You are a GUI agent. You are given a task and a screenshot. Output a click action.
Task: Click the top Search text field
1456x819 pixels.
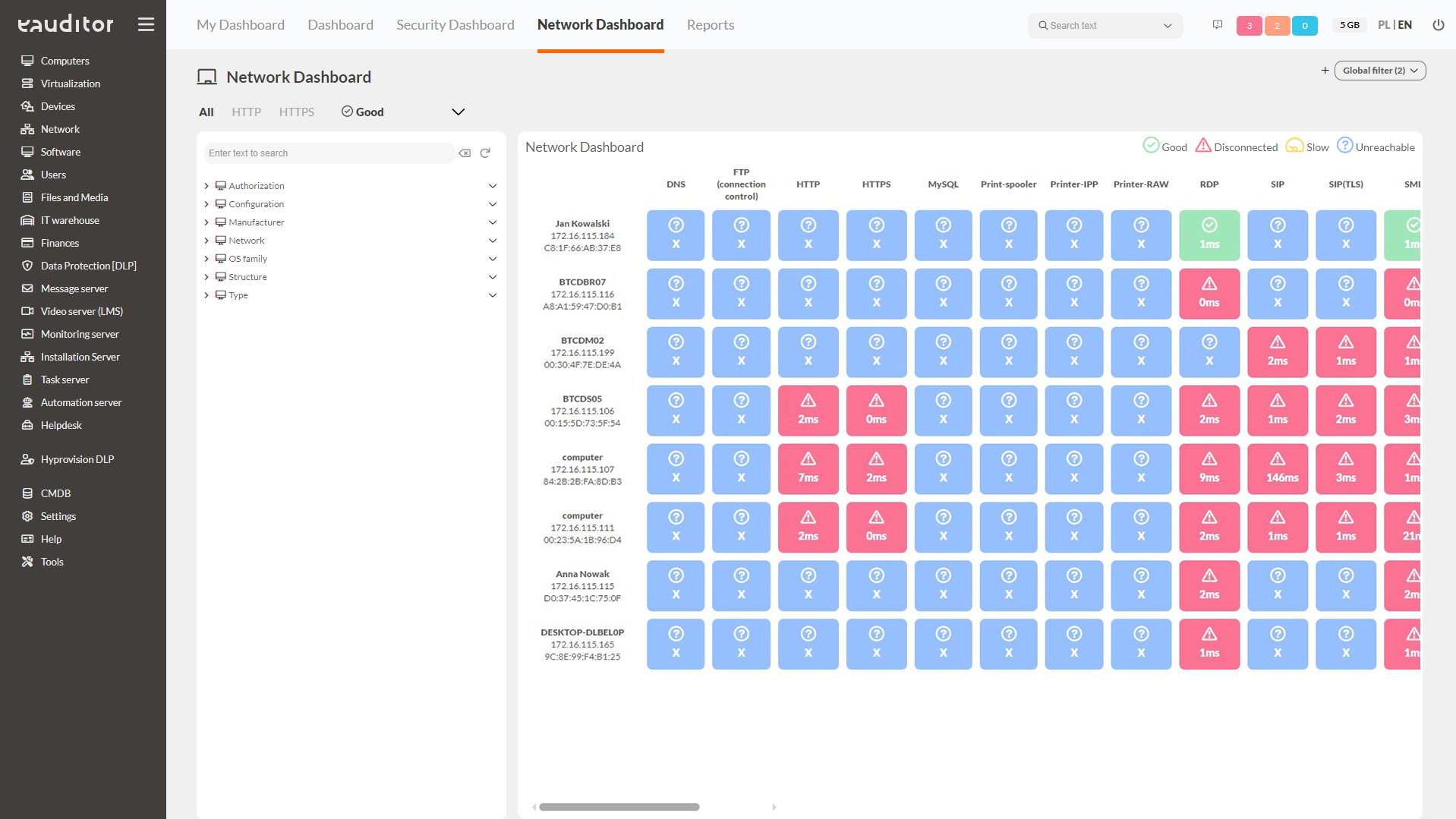coord(1105,26)
